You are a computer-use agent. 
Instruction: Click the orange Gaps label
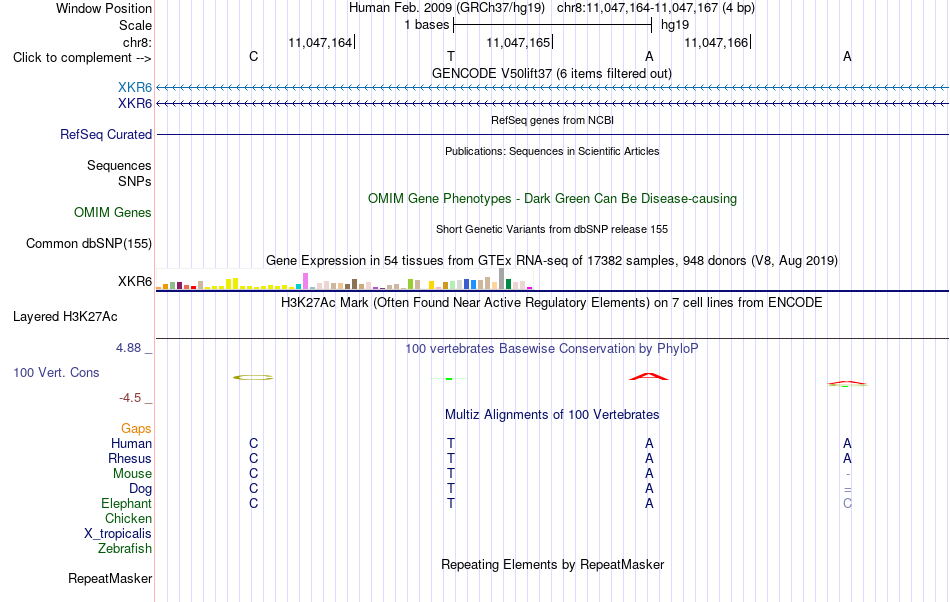[136, 429]
